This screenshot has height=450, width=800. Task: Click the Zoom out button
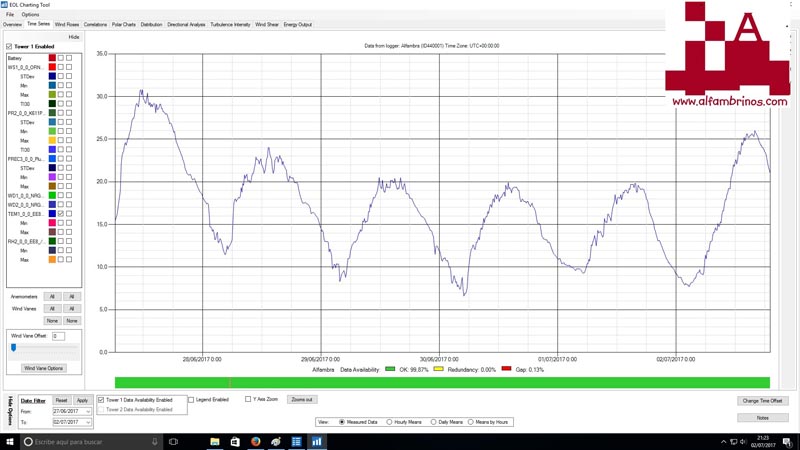tap(302, 399)
